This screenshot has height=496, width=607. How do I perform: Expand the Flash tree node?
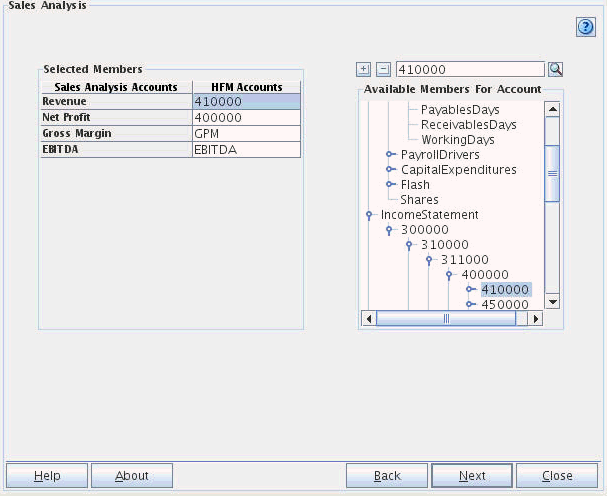click(391, 184)
